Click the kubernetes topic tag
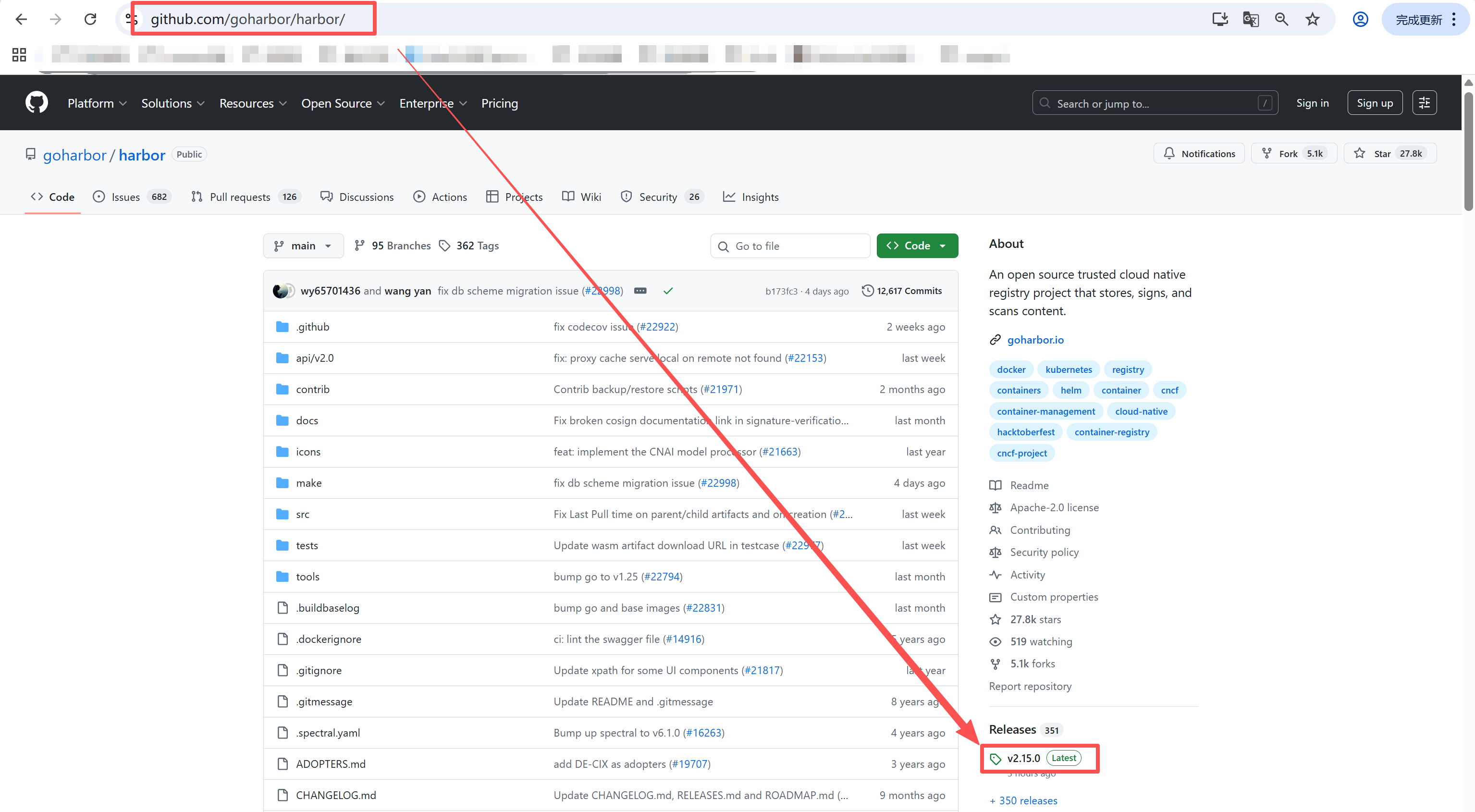 [1069, 370]
